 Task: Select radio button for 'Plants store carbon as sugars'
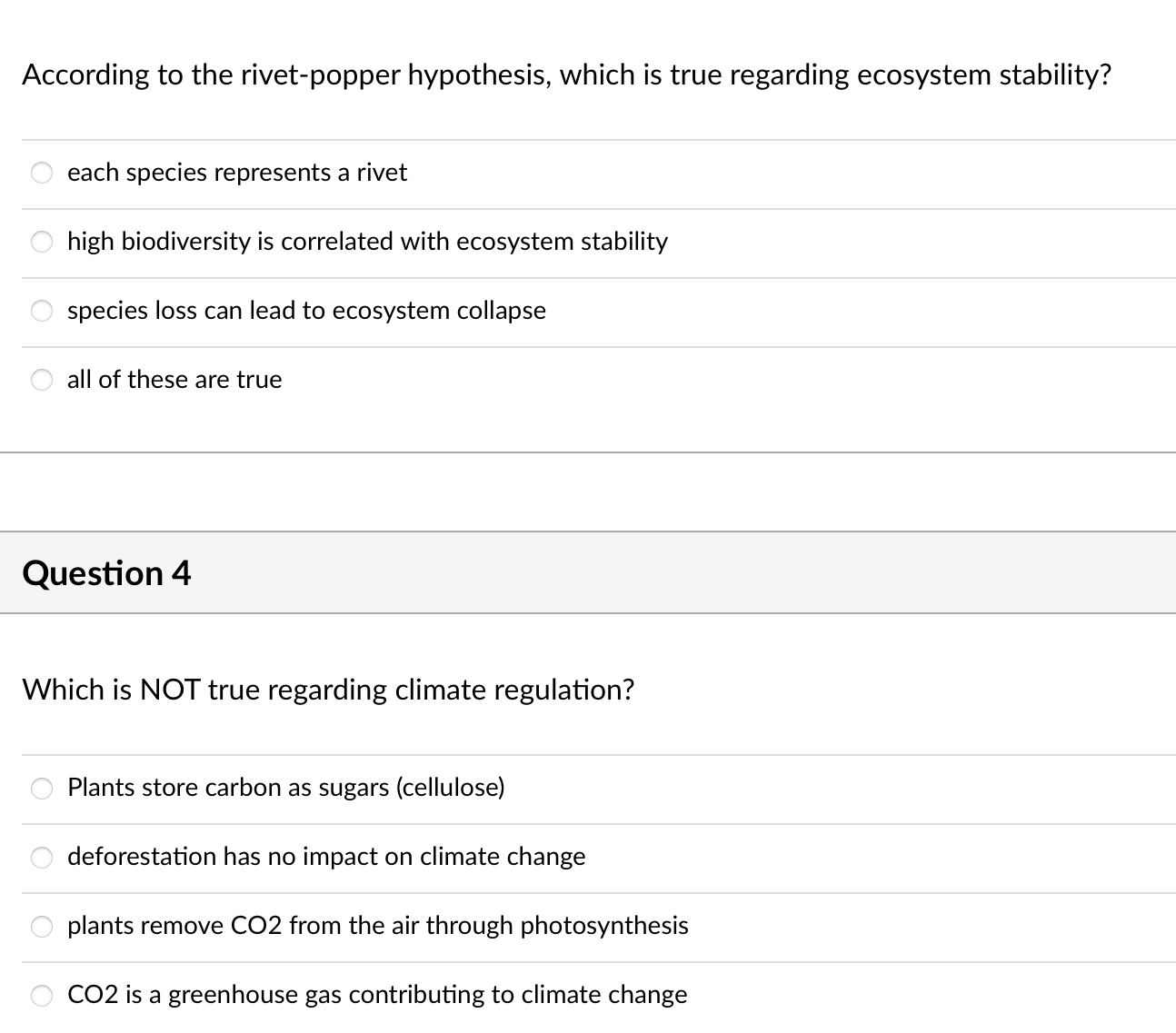click(43, 788)
